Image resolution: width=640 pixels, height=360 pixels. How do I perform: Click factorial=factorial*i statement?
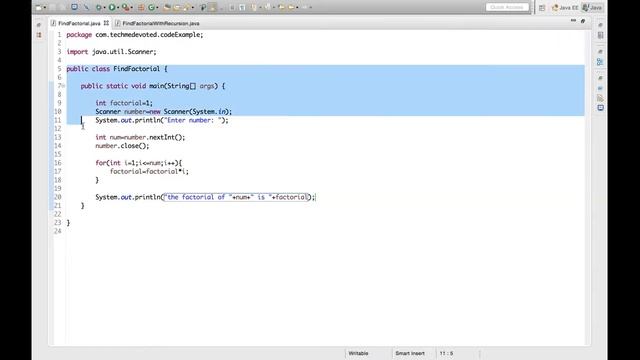149,171
